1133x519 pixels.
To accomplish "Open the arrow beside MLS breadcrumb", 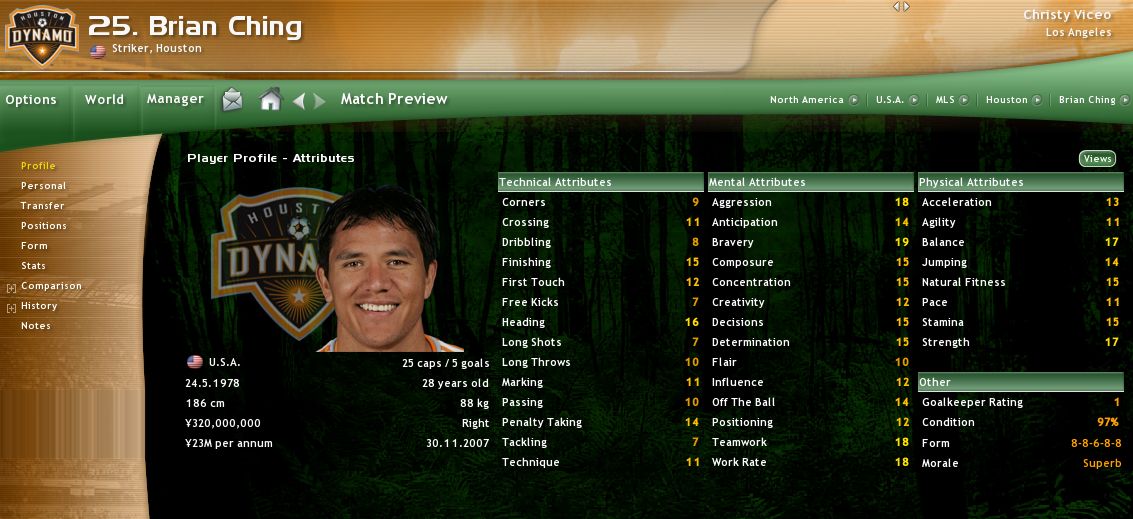I will tap(965, 100).
